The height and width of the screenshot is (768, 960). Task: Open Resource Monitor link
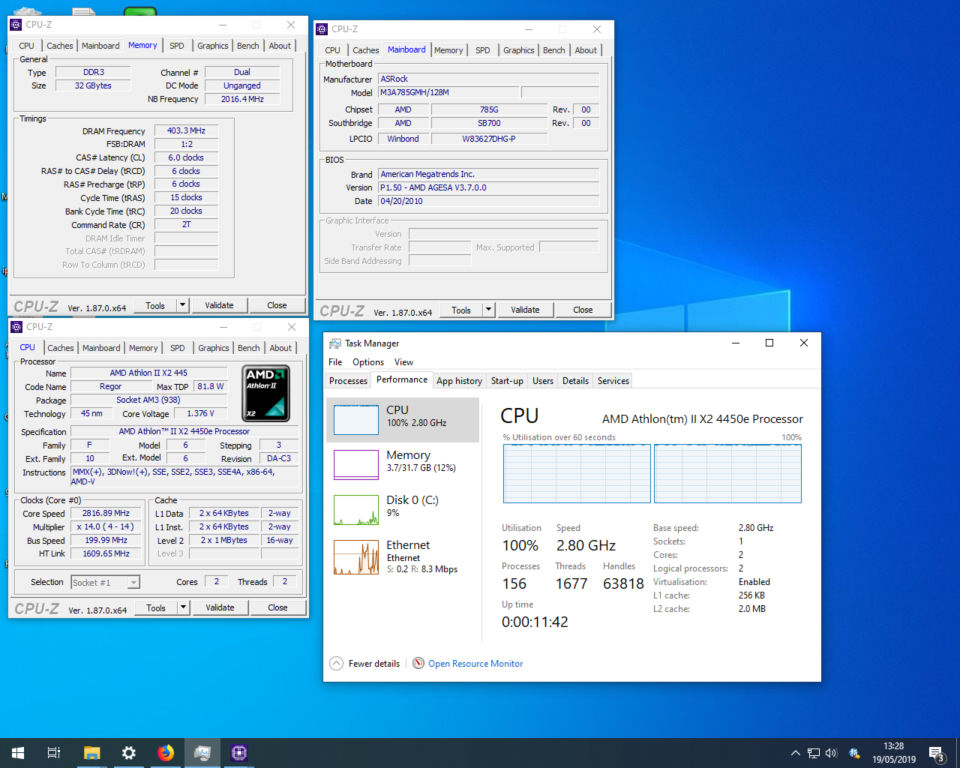pos(476,663)
